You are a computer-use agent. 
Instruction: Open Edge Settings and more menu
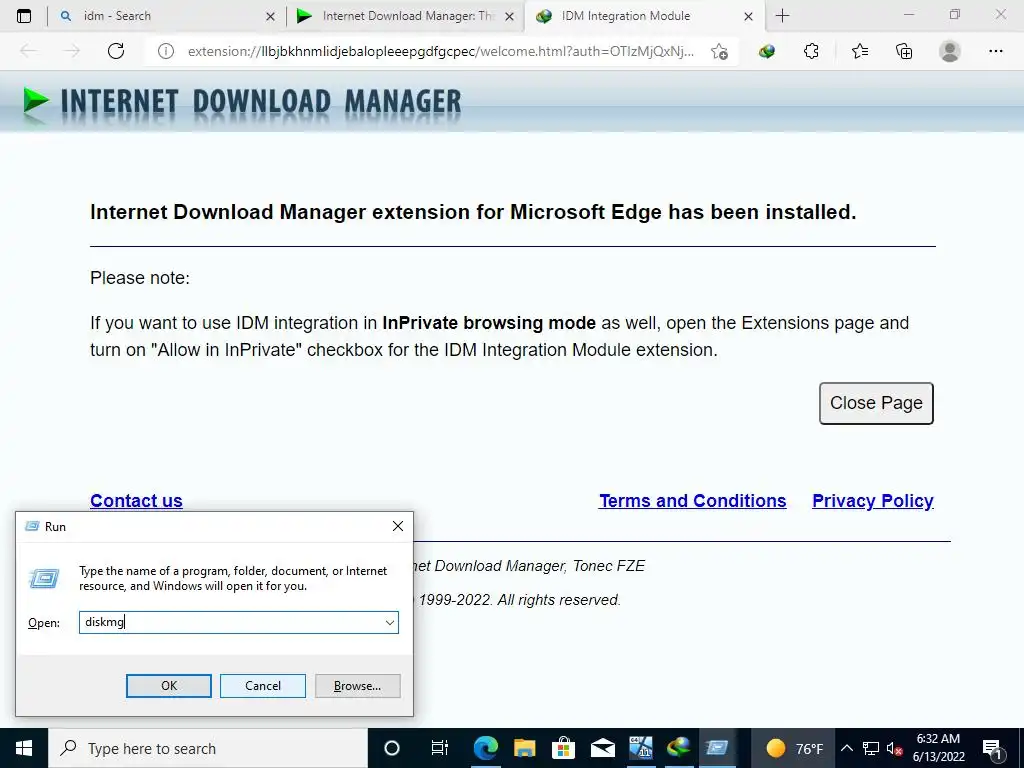point(995,51)
